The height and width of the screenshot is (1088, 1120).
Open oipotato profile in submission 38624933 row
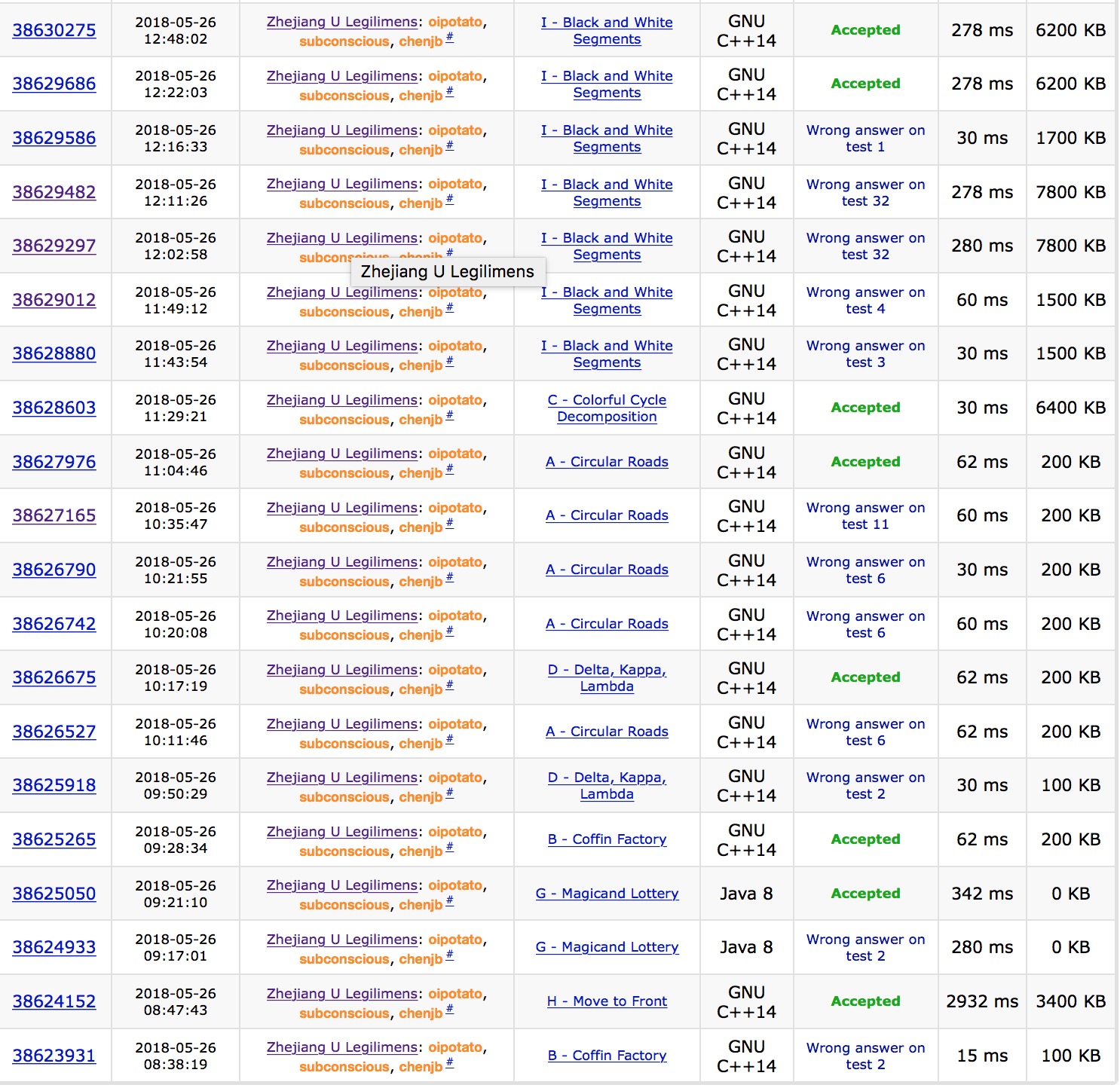tap(455, 940)
